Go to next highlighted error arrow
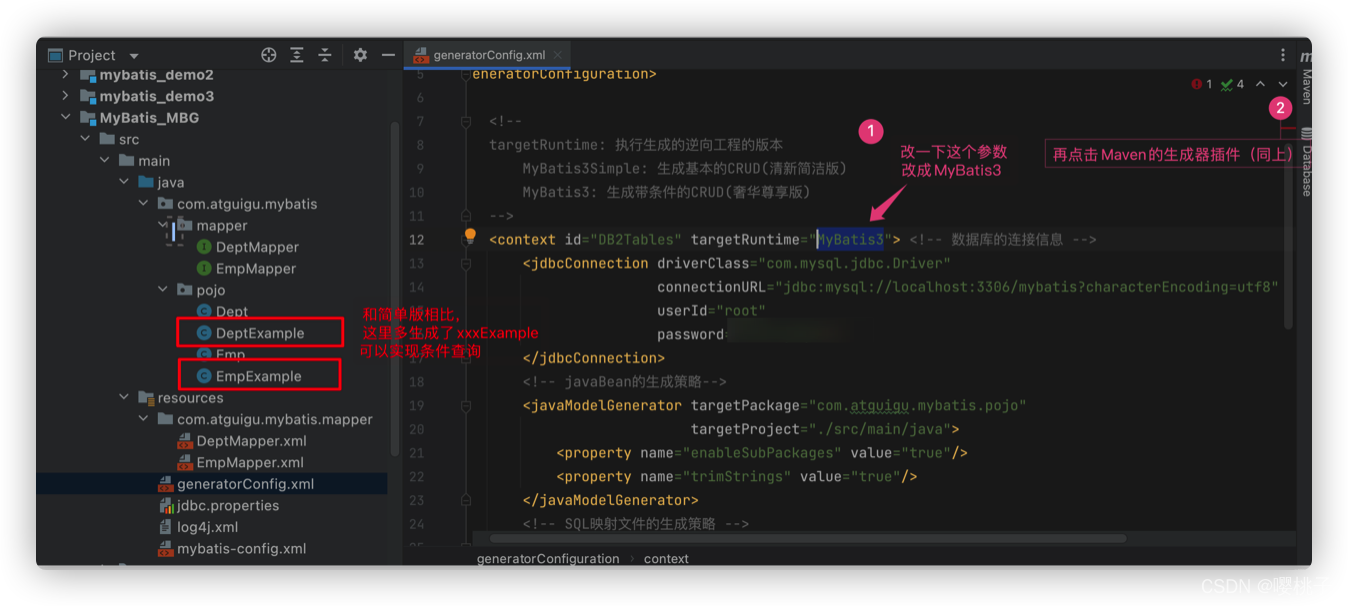This screenshot has height=606, width=1348. [x=1283, y=84]
